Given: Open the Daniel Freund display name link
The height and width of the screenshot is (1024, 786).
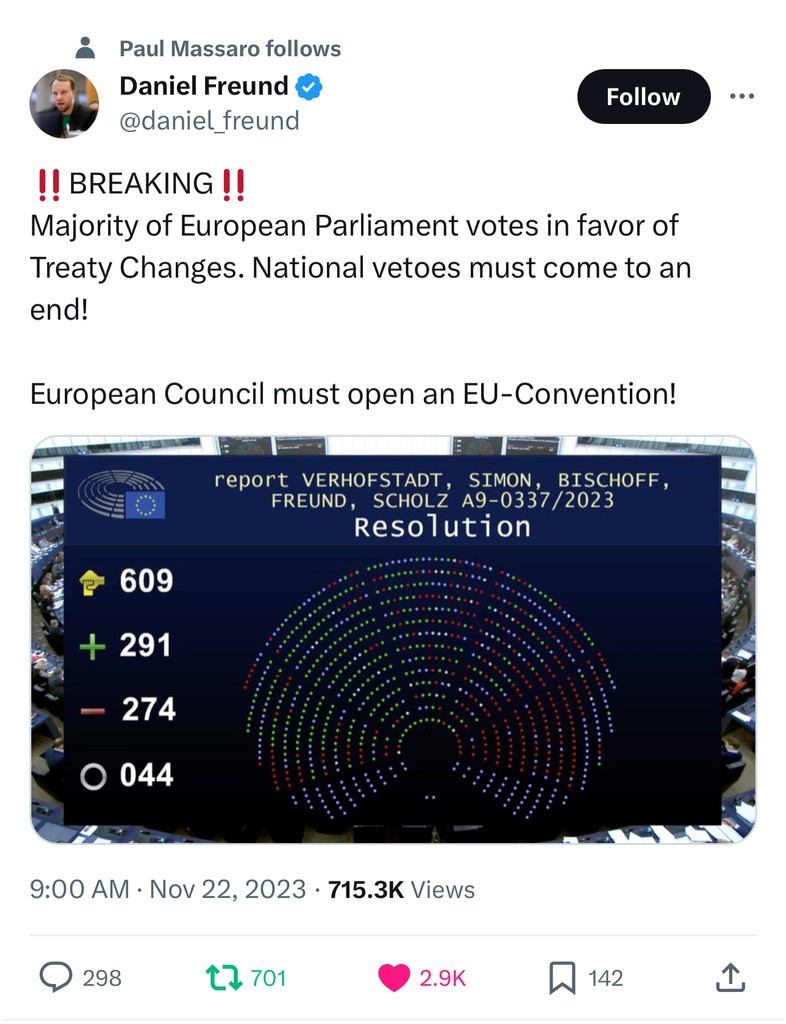Looking at the screenshot, I should (x=203, y=87).
